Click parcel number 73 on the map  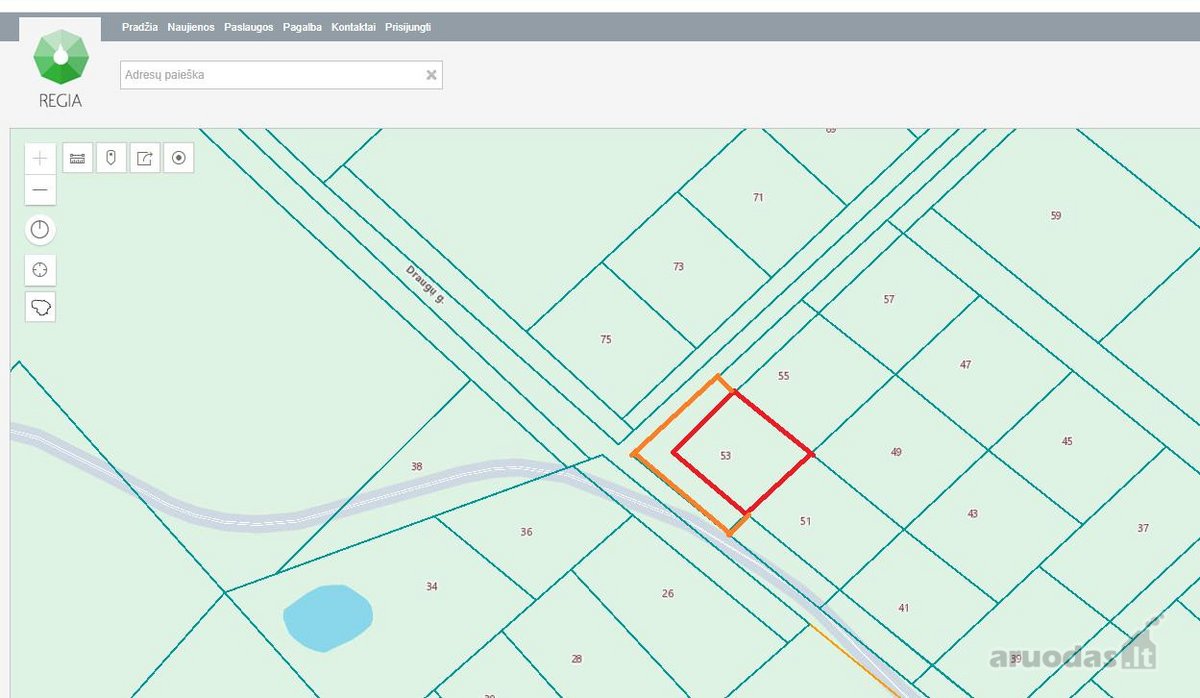pyautogui.click(x=679, y=267)
